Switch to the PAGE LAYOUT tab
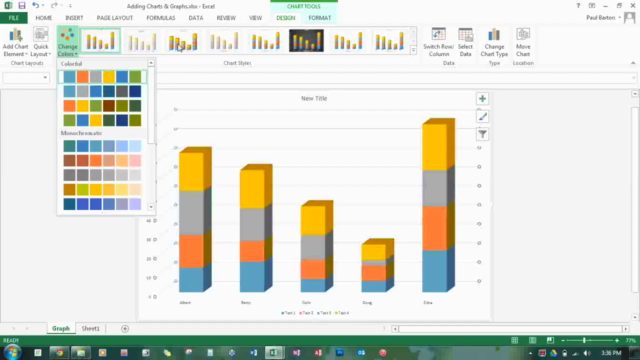This screenshot has width=640, height=360. pyautogui.click(x=115, y=18)
